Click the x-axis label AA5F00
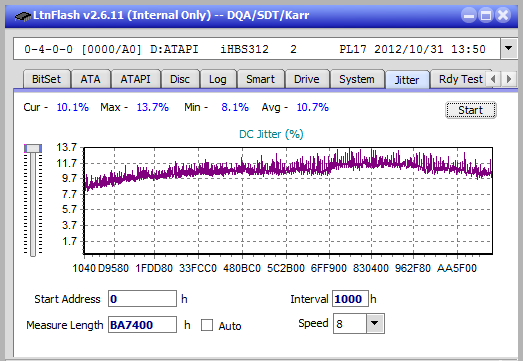The height and width of the screenshot is (361, 523). (457, 268)
